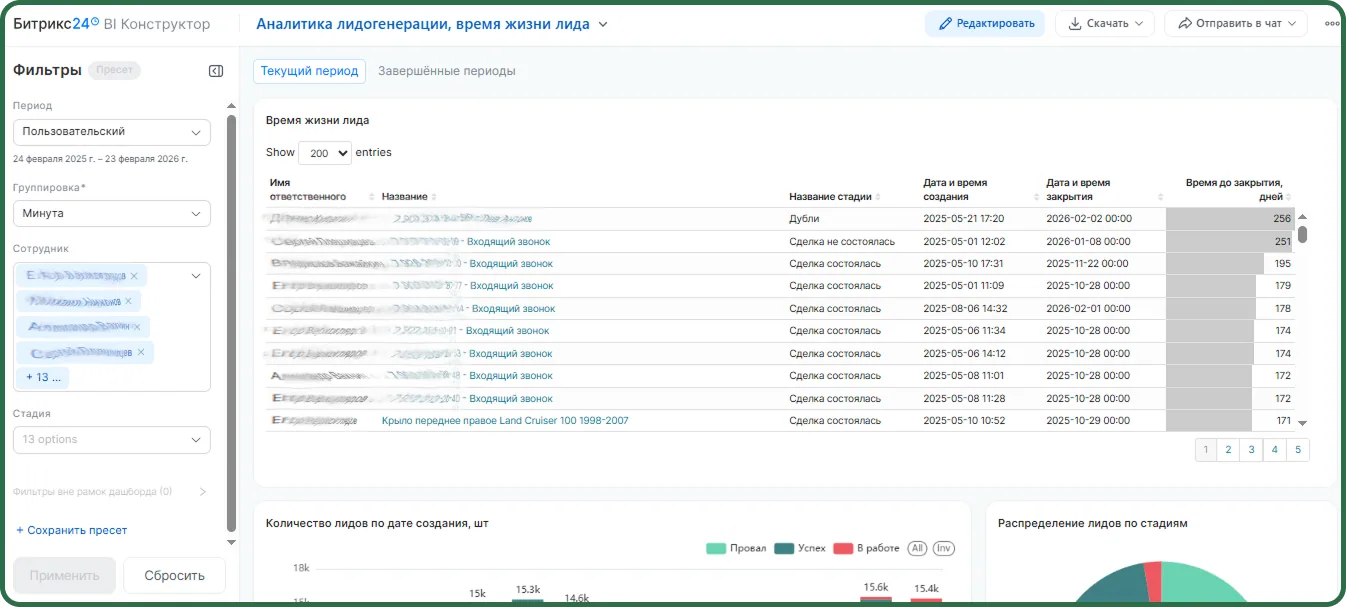Screen dimensions: 1346x607
Task: Switch to the Текущий период tab
Action: 309,71
